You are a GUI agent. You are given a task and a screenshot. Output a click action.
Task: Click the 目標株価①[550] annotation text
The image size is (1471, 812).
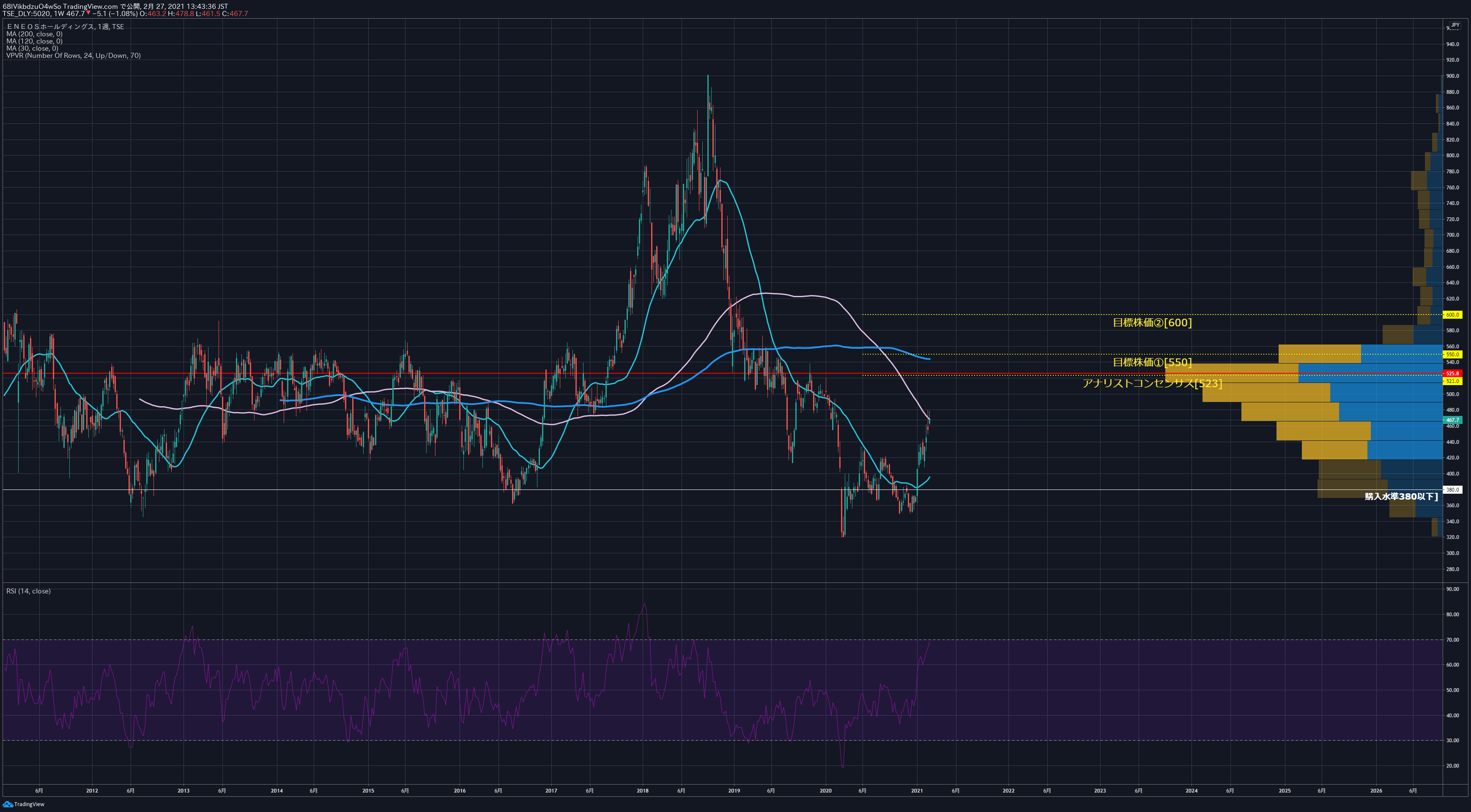click(x=1152, y=363)
